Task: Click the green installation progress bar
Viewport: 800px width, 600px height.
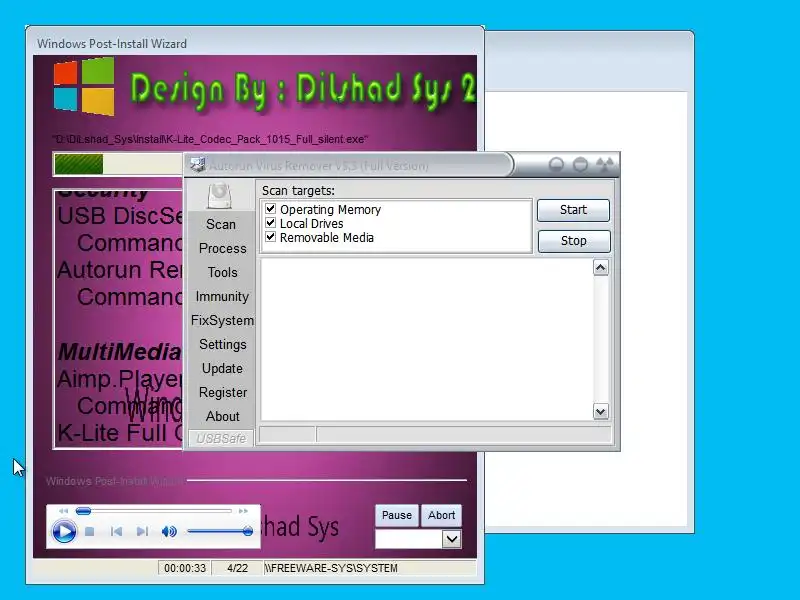Action: point(79,164)
